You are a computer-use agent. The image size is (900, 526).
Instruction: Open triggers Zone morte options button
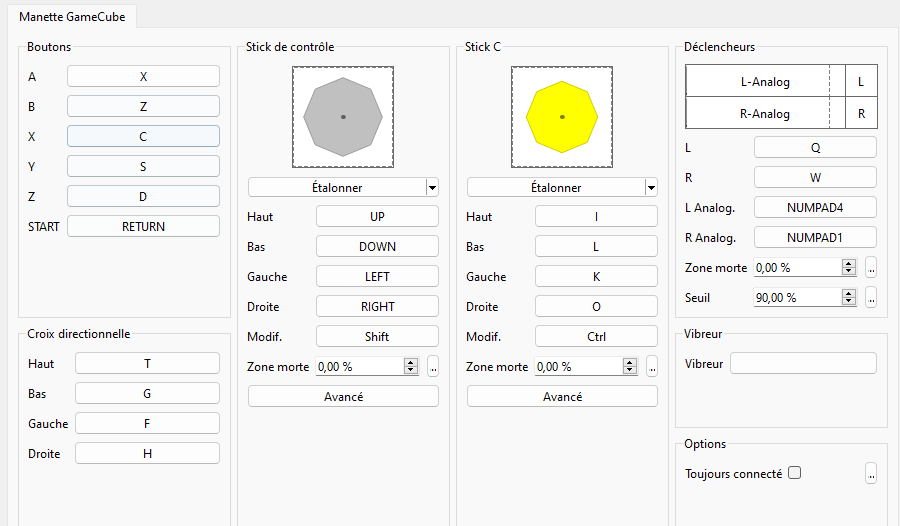[x=871, y=267]
